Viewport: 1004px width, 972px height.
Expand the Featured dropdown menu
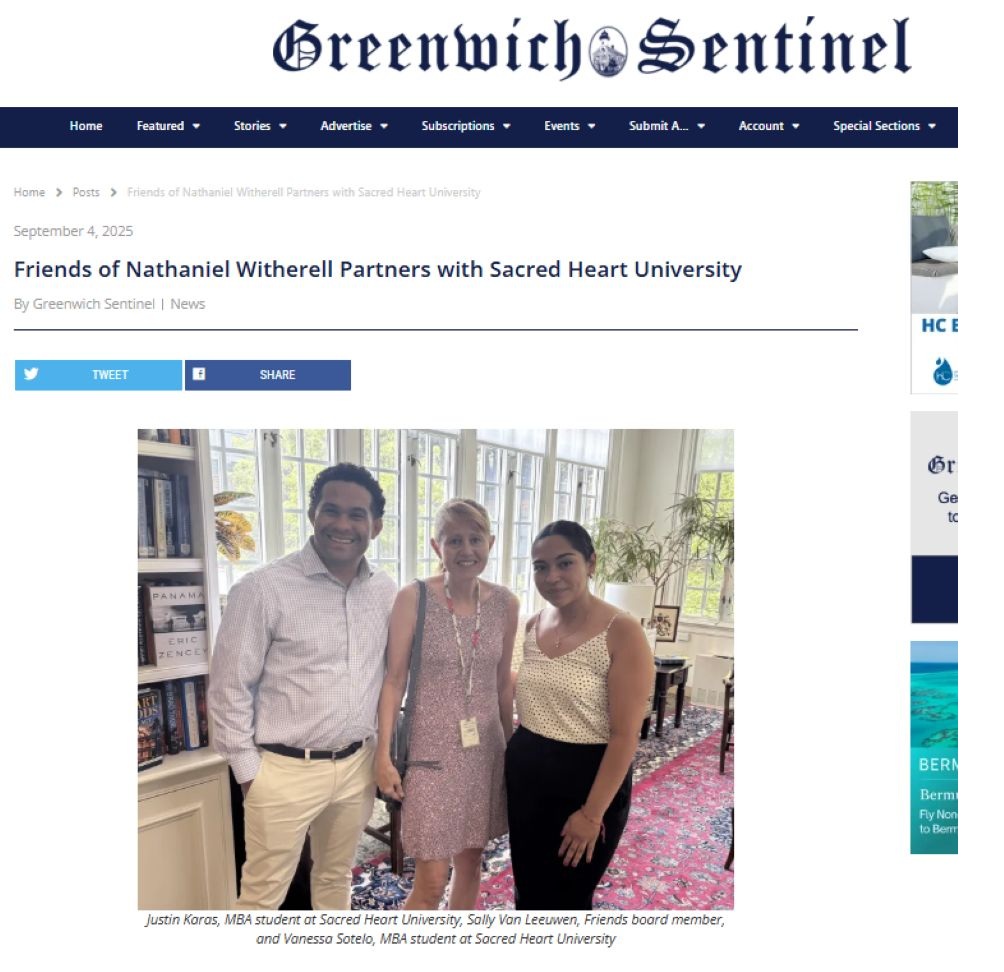coord(168,126)
